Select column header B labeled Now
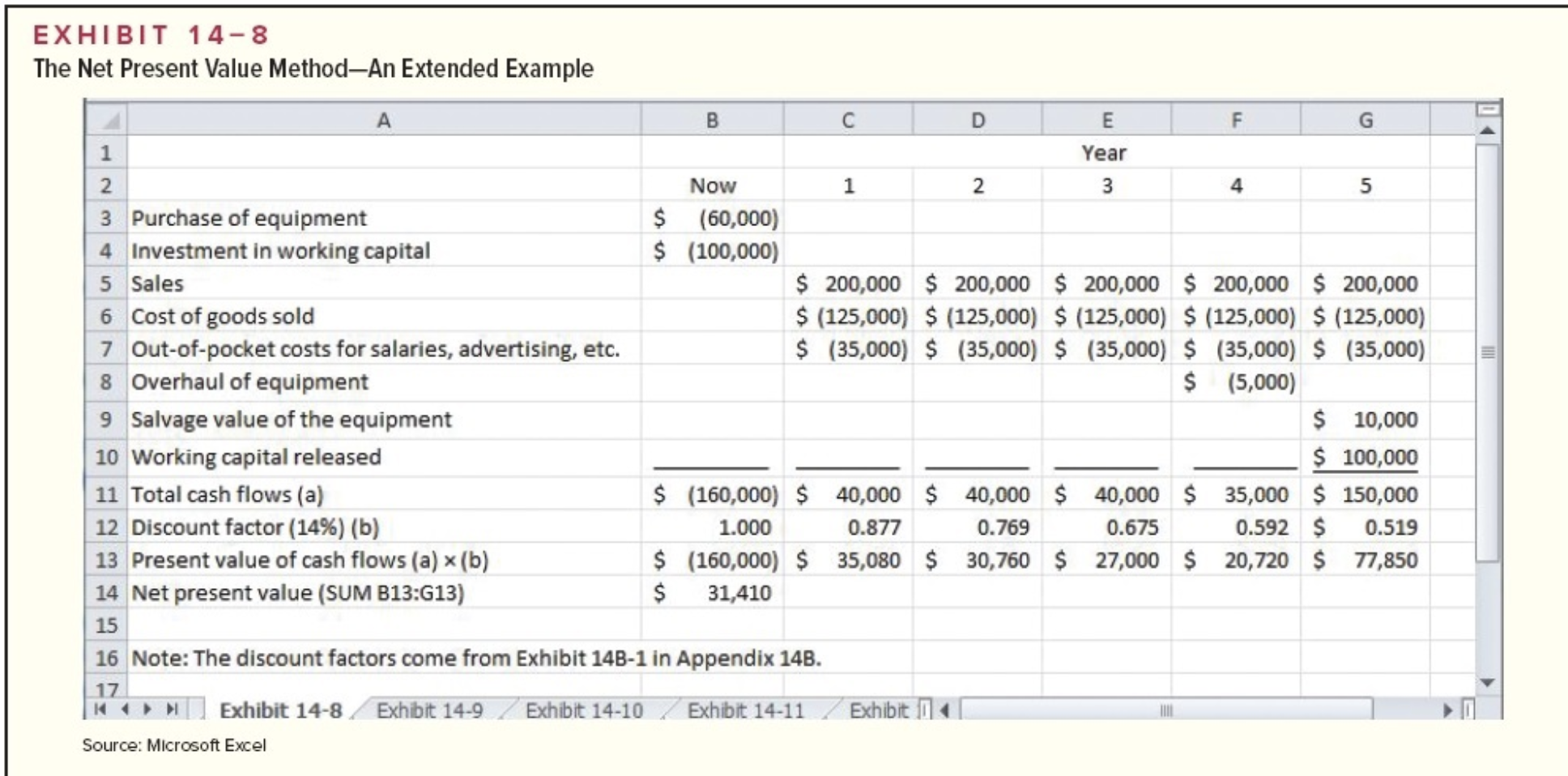The height and width of the screenshot is (776, 1568). [713, 120]
